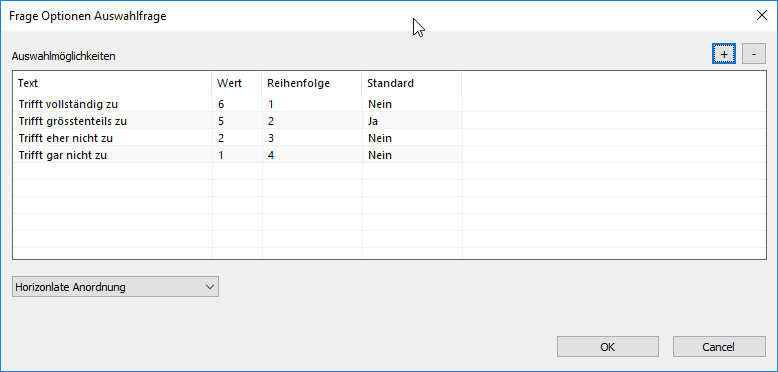Click Reihenfolge value in 'Trifft grösstenteils zu' row
Screen dimensions: 778x372
click(x=312, y=121)
